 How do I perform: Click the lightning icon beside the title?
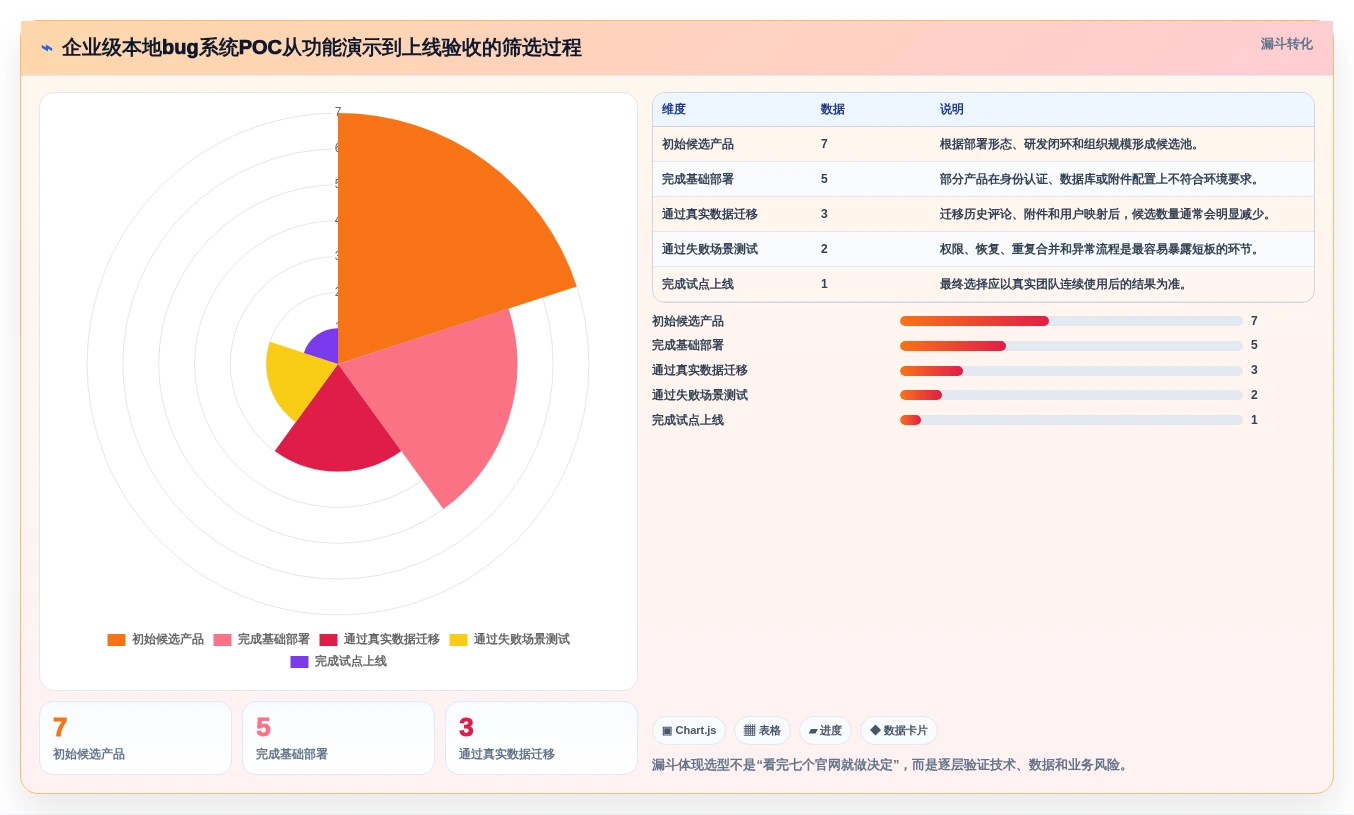[x=47, y=47]
